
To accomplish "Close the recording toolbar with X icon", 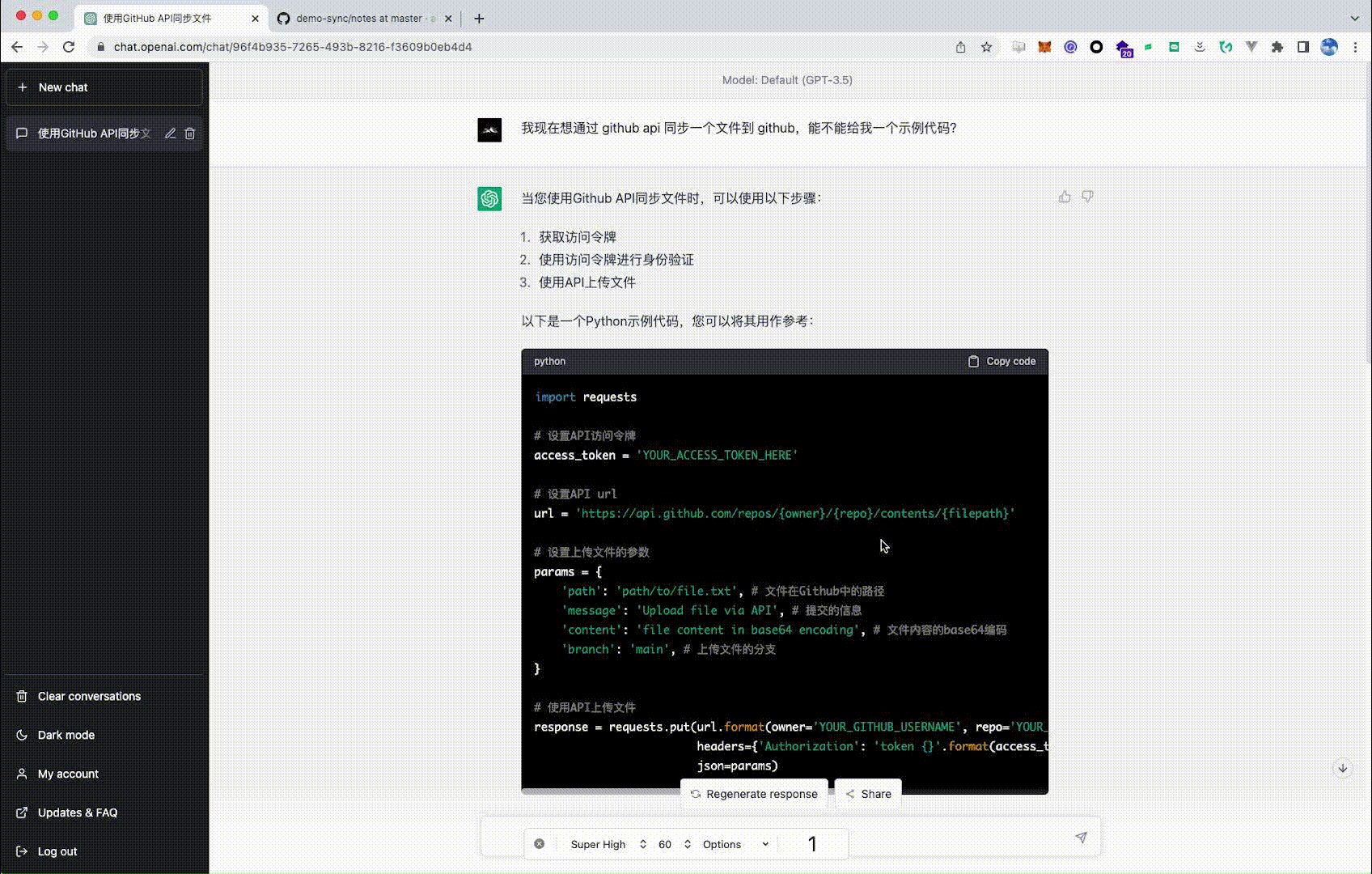I will click(x=540, y=844).
